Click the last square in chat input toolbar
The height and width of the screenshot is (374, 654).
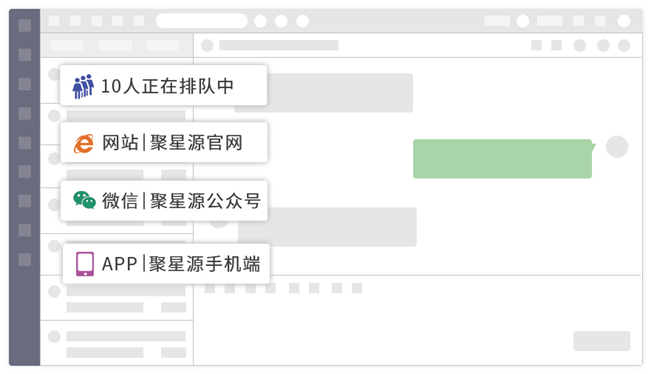point(357,288)
